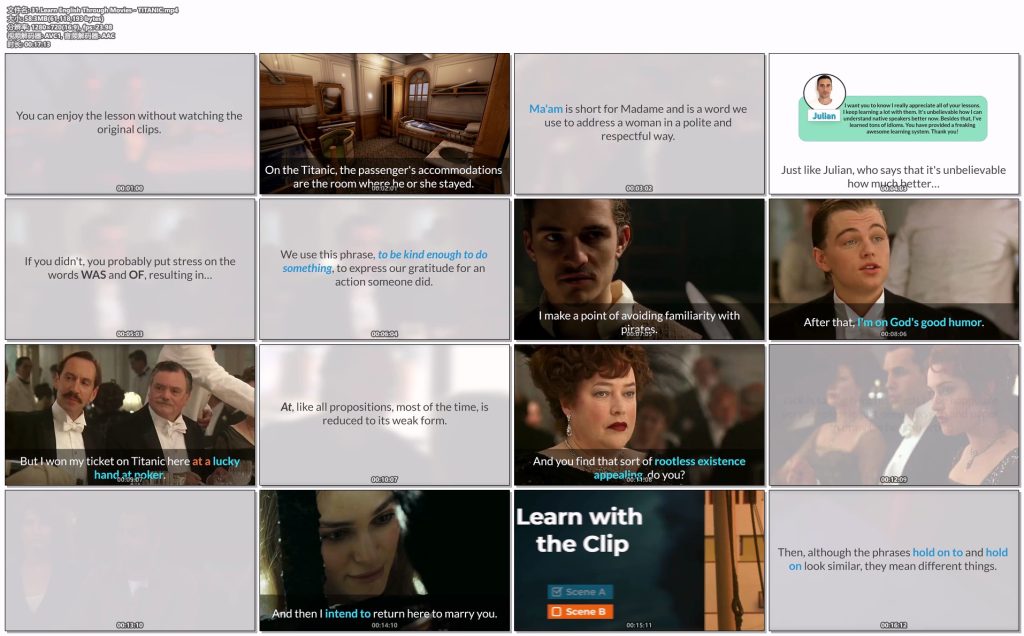Click the highlighted 'intend to' in the caption
Image resolution: width=1024 pixels, height=636 pixels.
pos(347,614)
